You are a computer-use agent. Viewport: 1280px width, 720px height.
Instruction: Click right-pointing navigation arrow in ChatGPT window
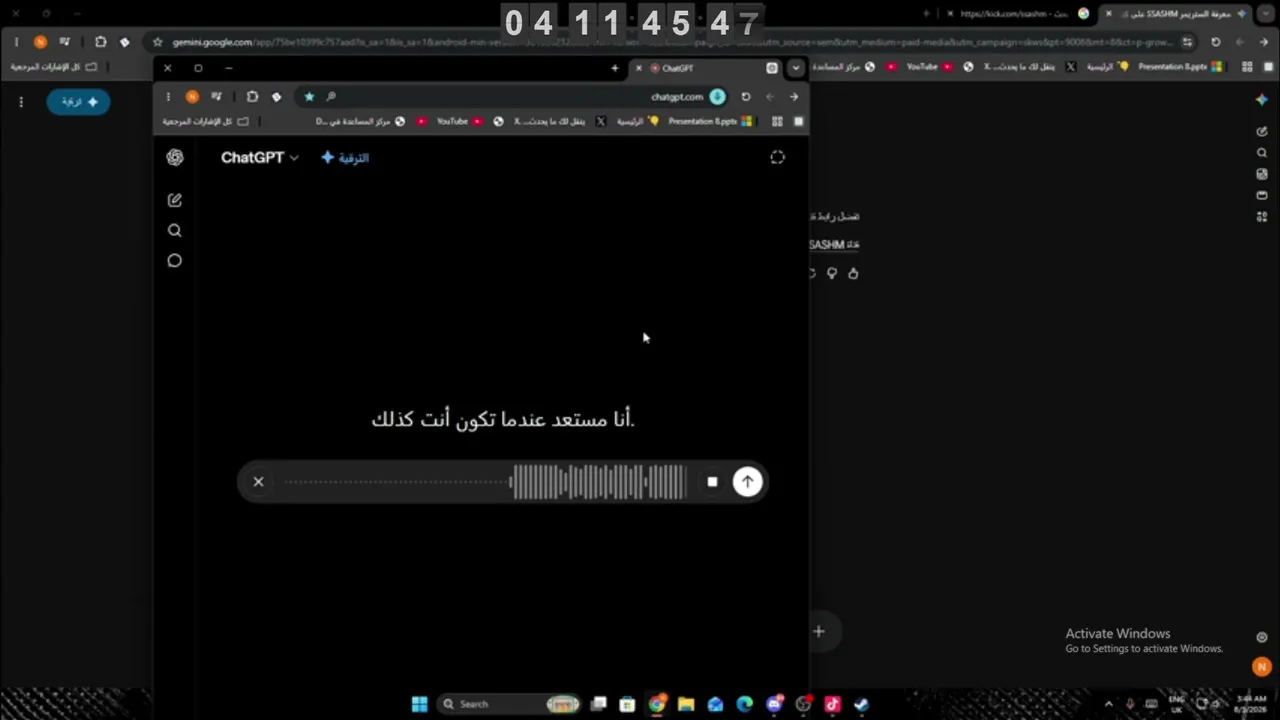794,97
